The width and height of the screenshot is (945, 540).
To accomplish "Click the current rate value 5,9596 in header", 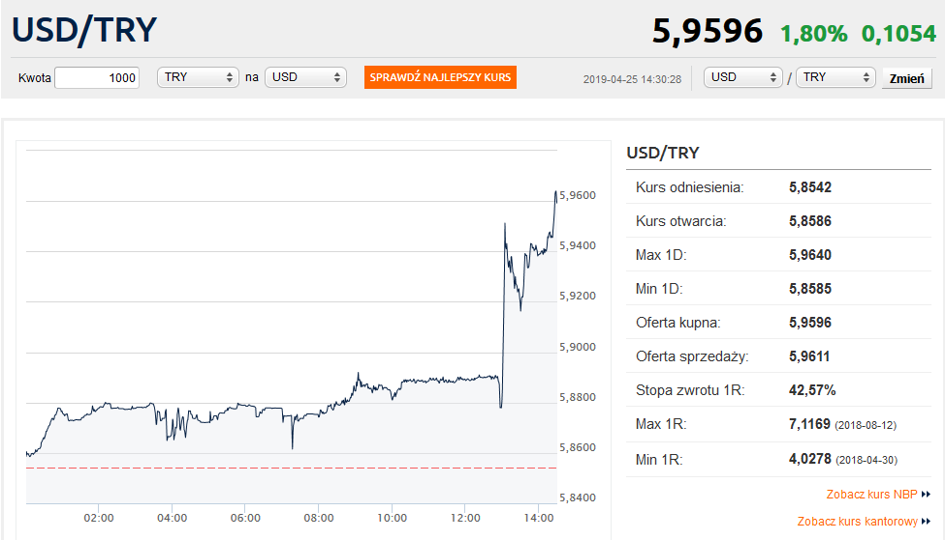I will point(707,30).
